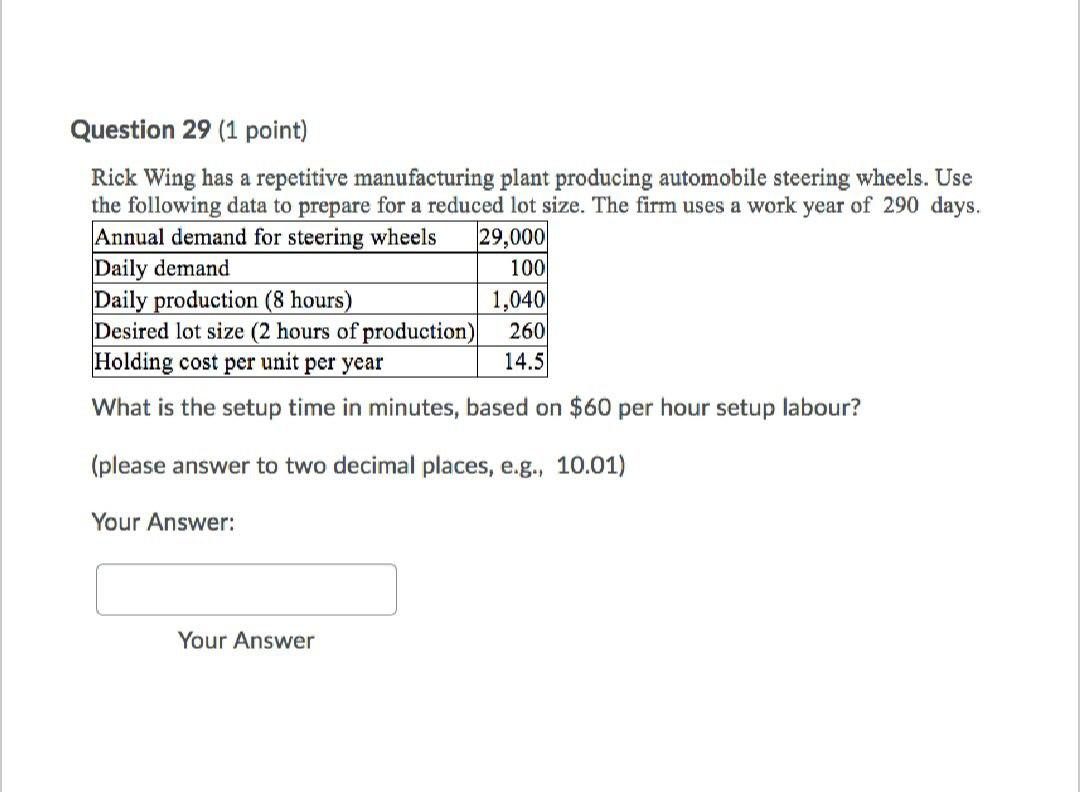The height and width of the screenshot is (792, 1080).
Task: Click the Your Answer text below the box
Action: (245, 641)
